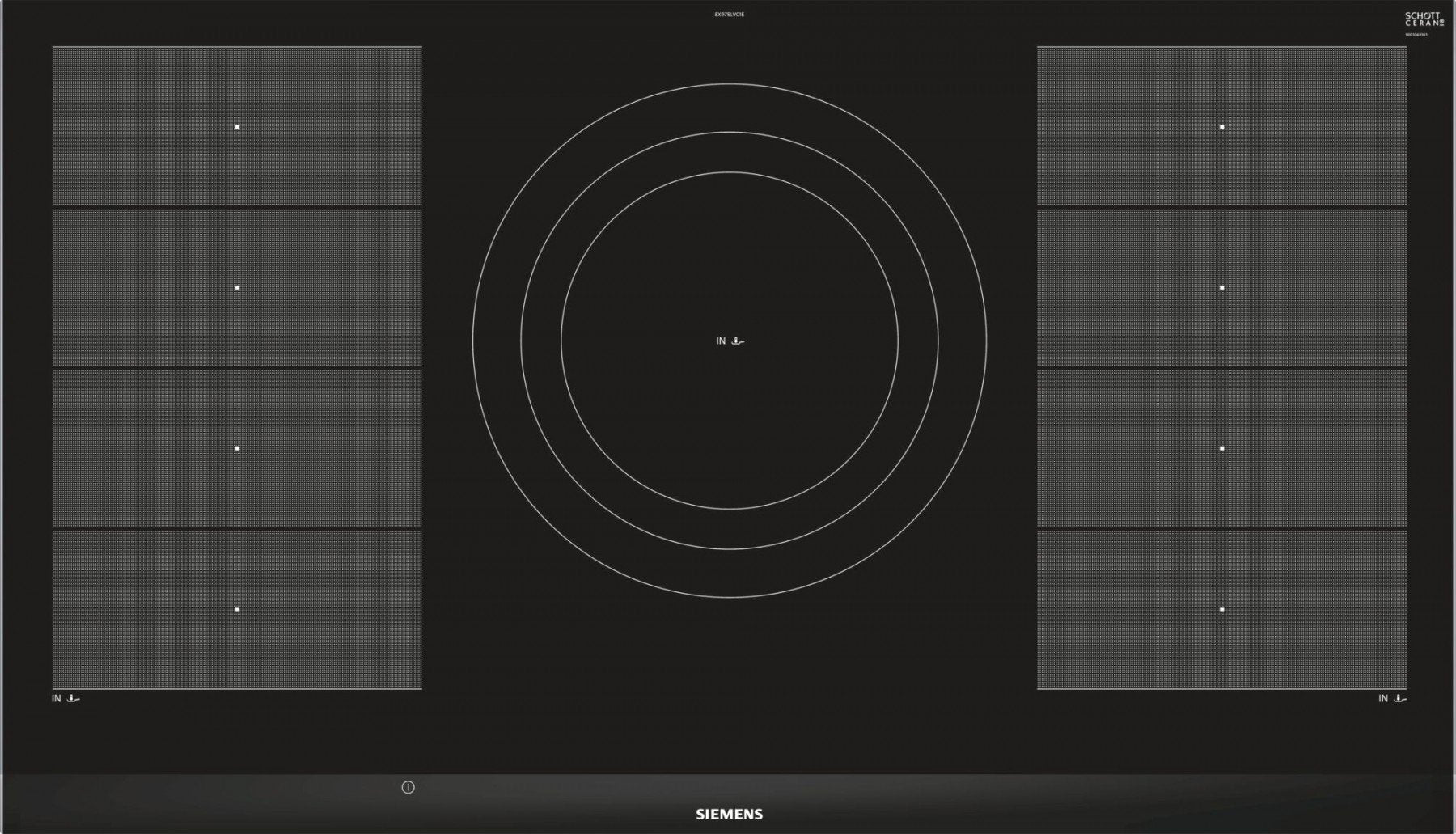Select second-from-top left zone's center dot
This screenshot has height=834, width=1456.
coord(237,287)
